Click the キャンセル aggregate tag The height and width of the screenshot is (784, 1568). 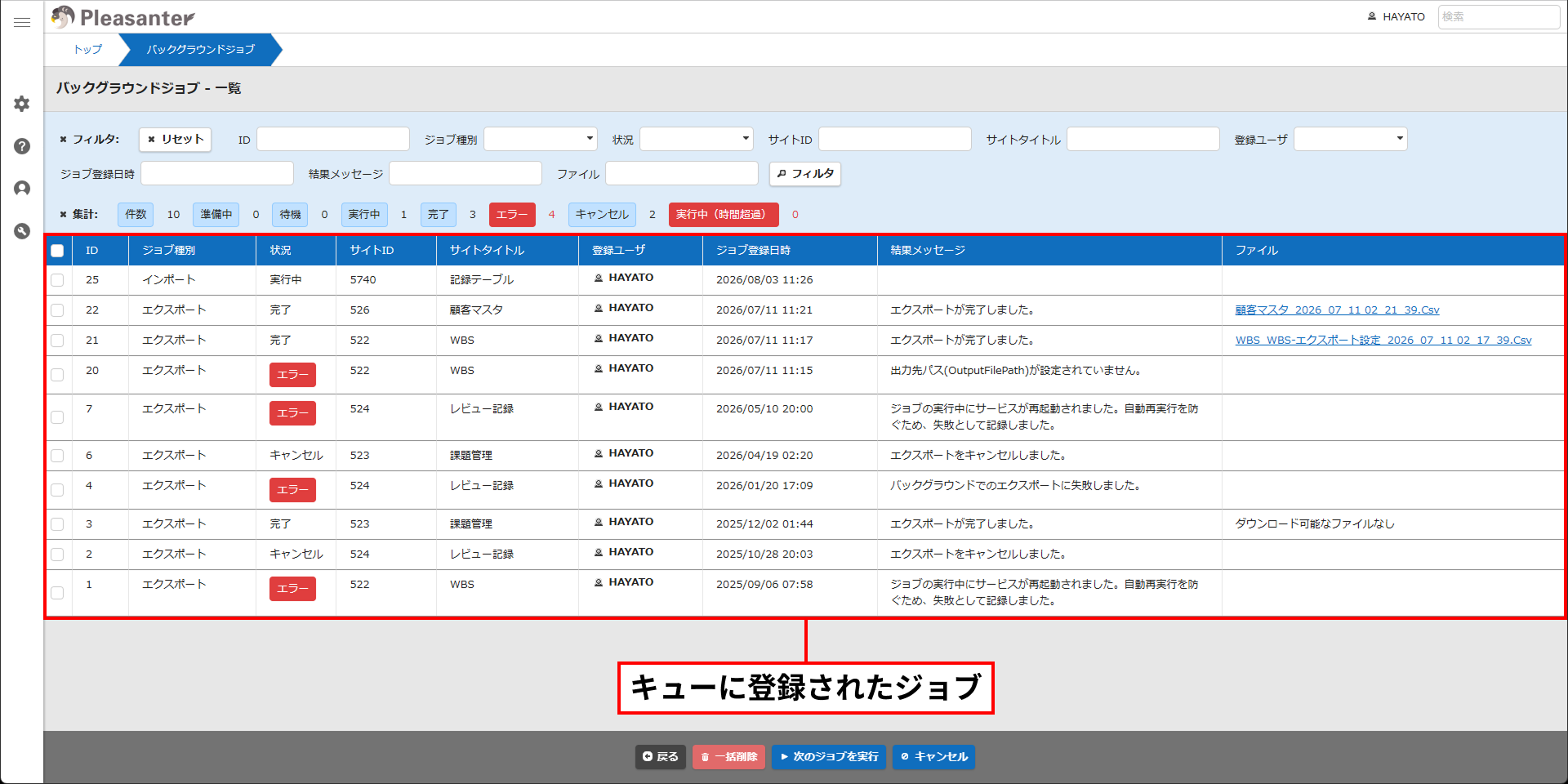[x=602, y=215]
